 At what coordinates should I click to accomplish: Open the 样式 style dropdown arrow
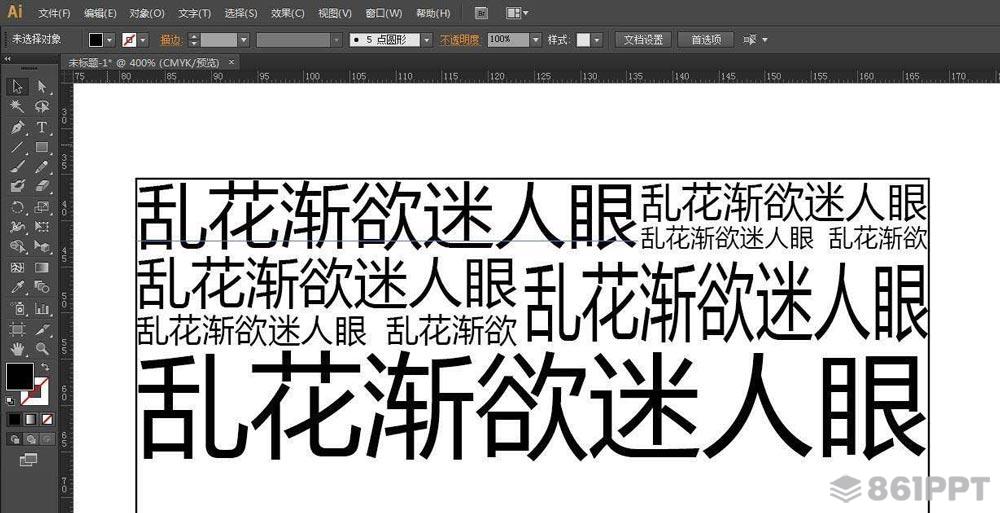point(597,40)
